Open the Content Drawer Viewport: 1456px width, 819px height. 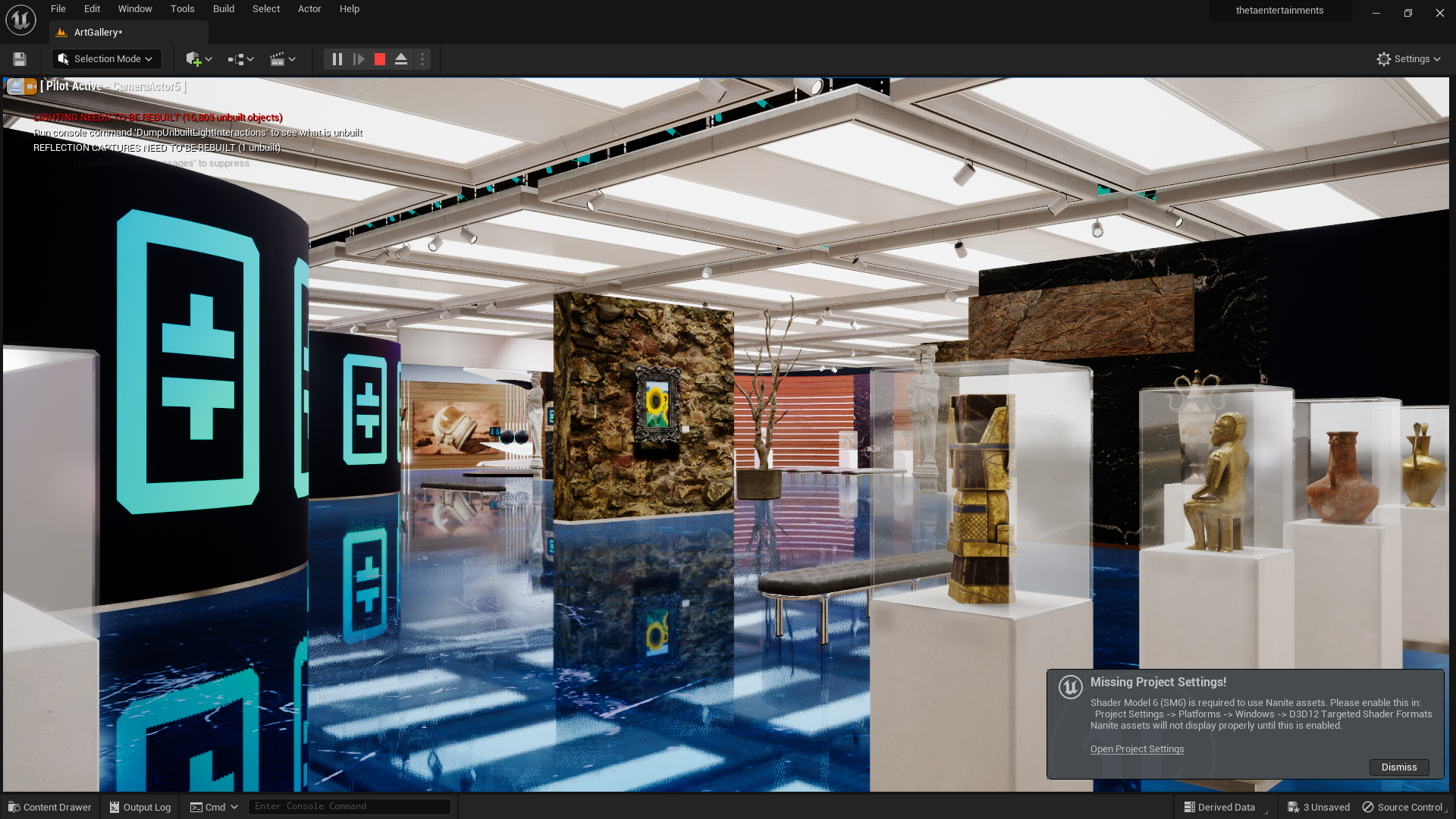coord(50,807)
